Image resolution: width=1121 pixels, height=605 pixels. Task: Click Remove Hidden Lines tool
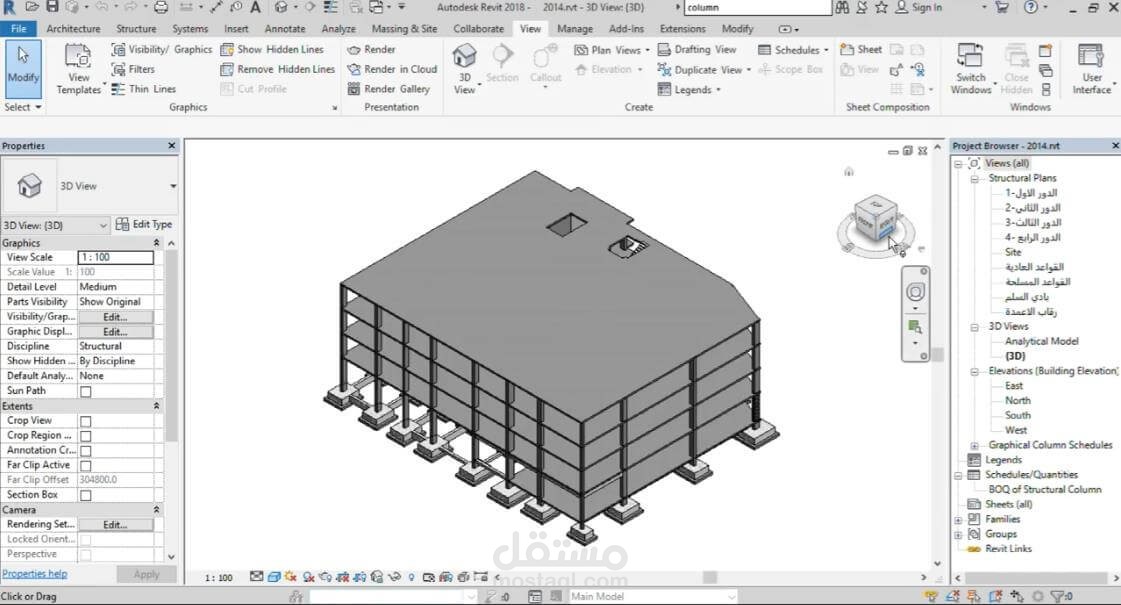(278, 69)
